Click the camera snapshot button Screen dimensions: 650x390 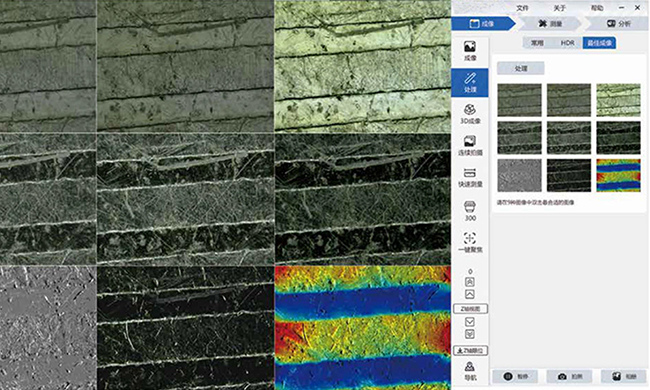(570, 376)
